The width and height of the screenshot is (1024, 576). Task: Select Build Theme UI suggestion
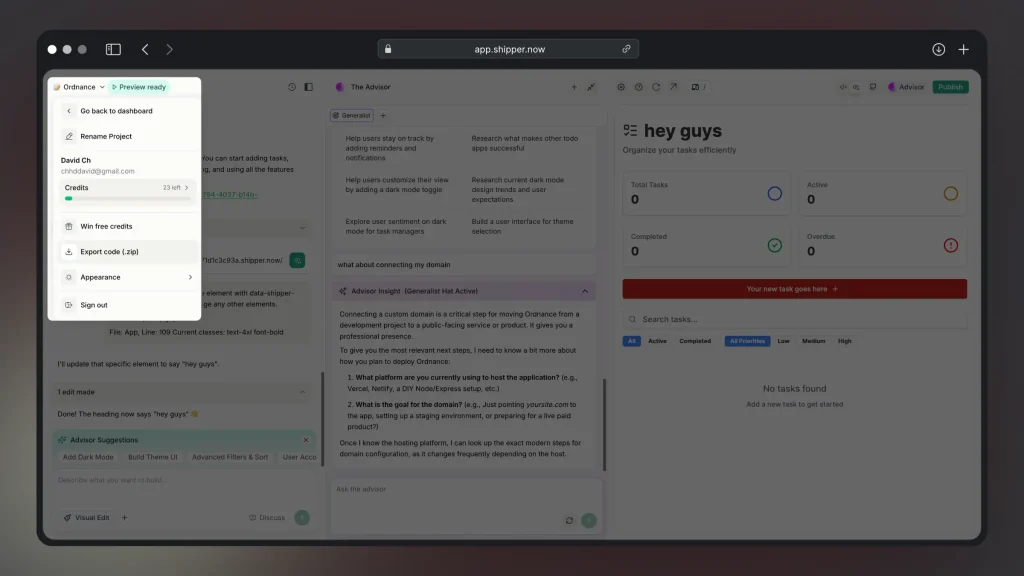[153, 457]
